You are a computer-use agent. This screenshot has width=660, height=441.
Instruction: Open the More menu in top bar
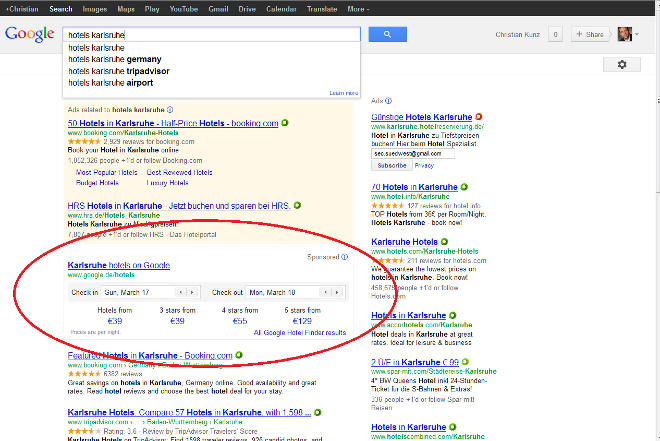click(x=358, y=9)
